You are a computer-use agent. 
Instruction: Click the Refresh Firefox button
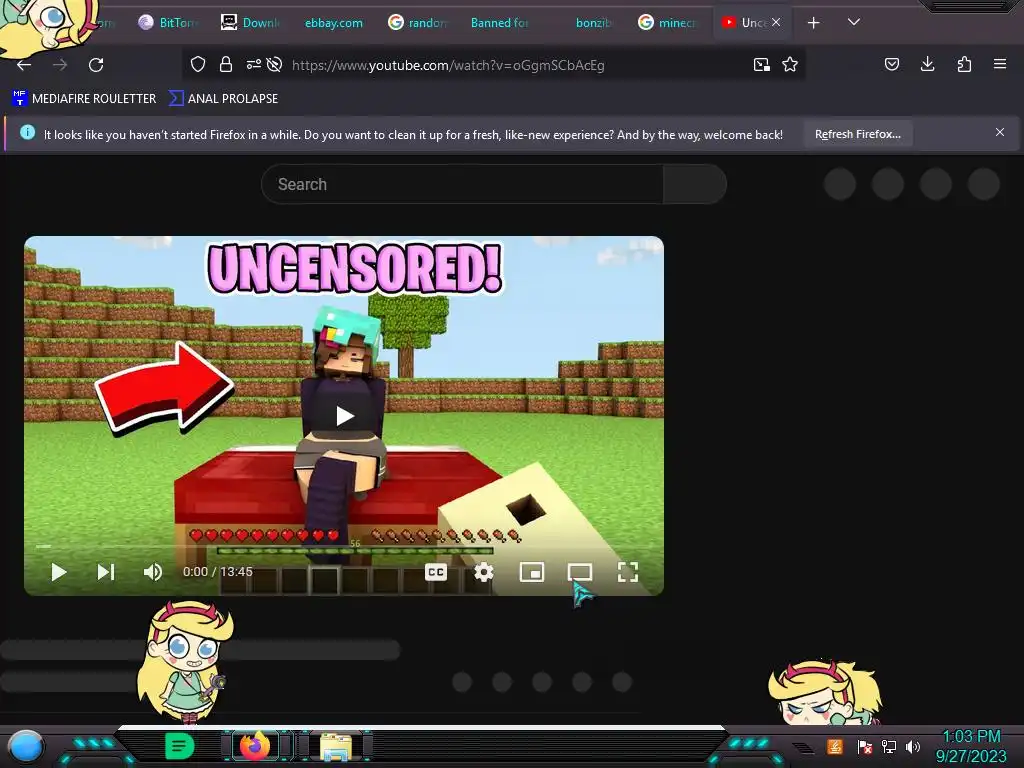point(857,134)
